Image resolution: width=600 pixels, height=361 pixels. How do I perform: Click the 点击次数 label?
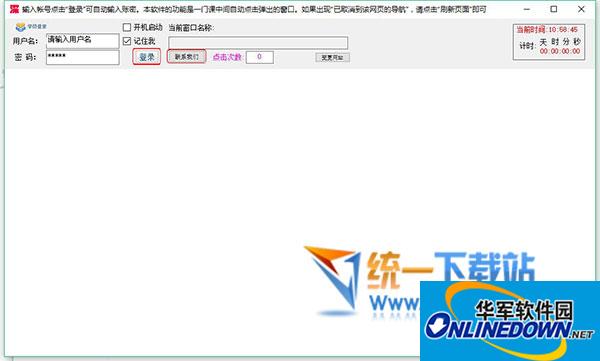(x=227, y=57)
